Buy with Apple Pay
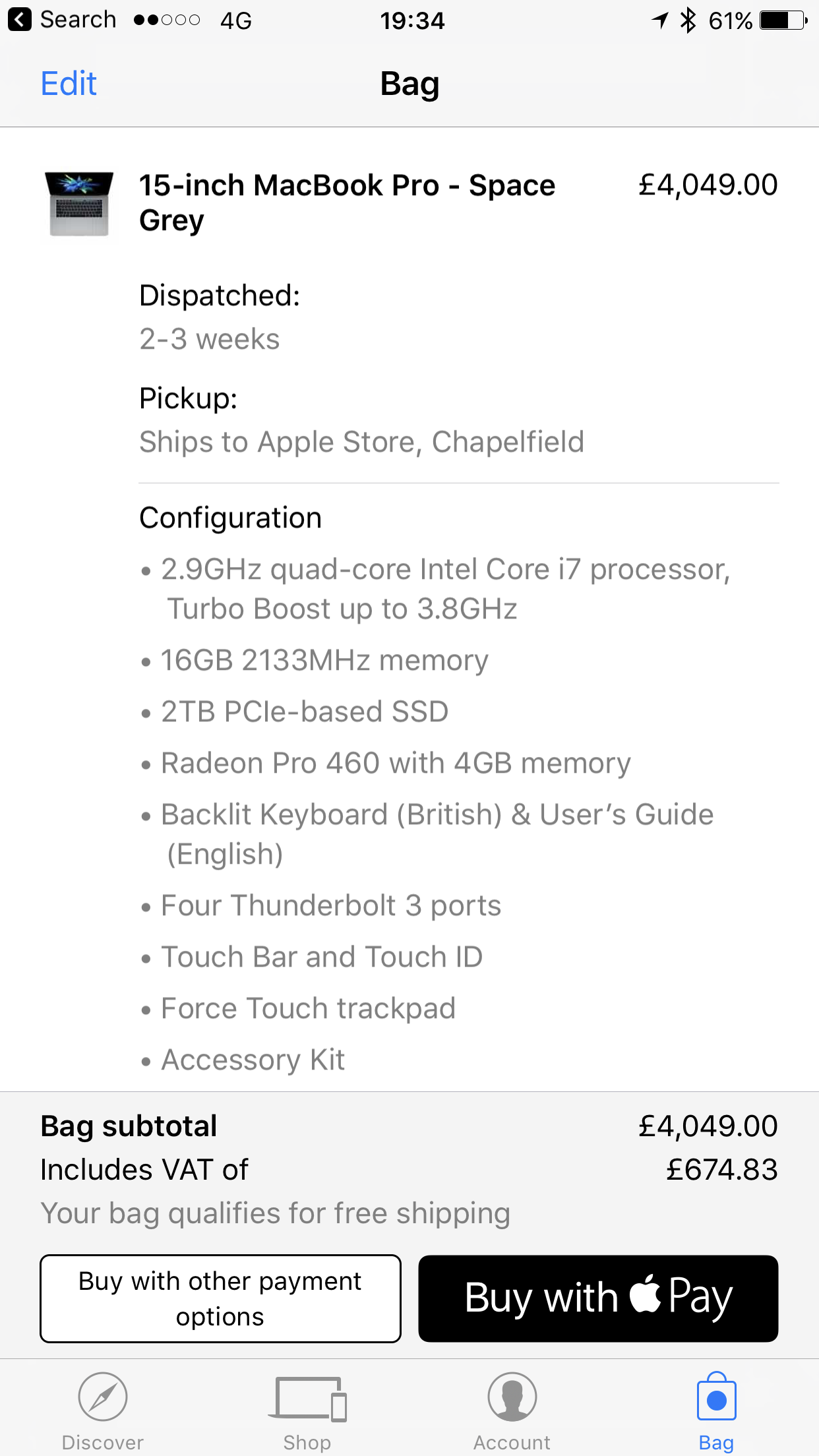 pyautogui.click(x=598, y=1298)
